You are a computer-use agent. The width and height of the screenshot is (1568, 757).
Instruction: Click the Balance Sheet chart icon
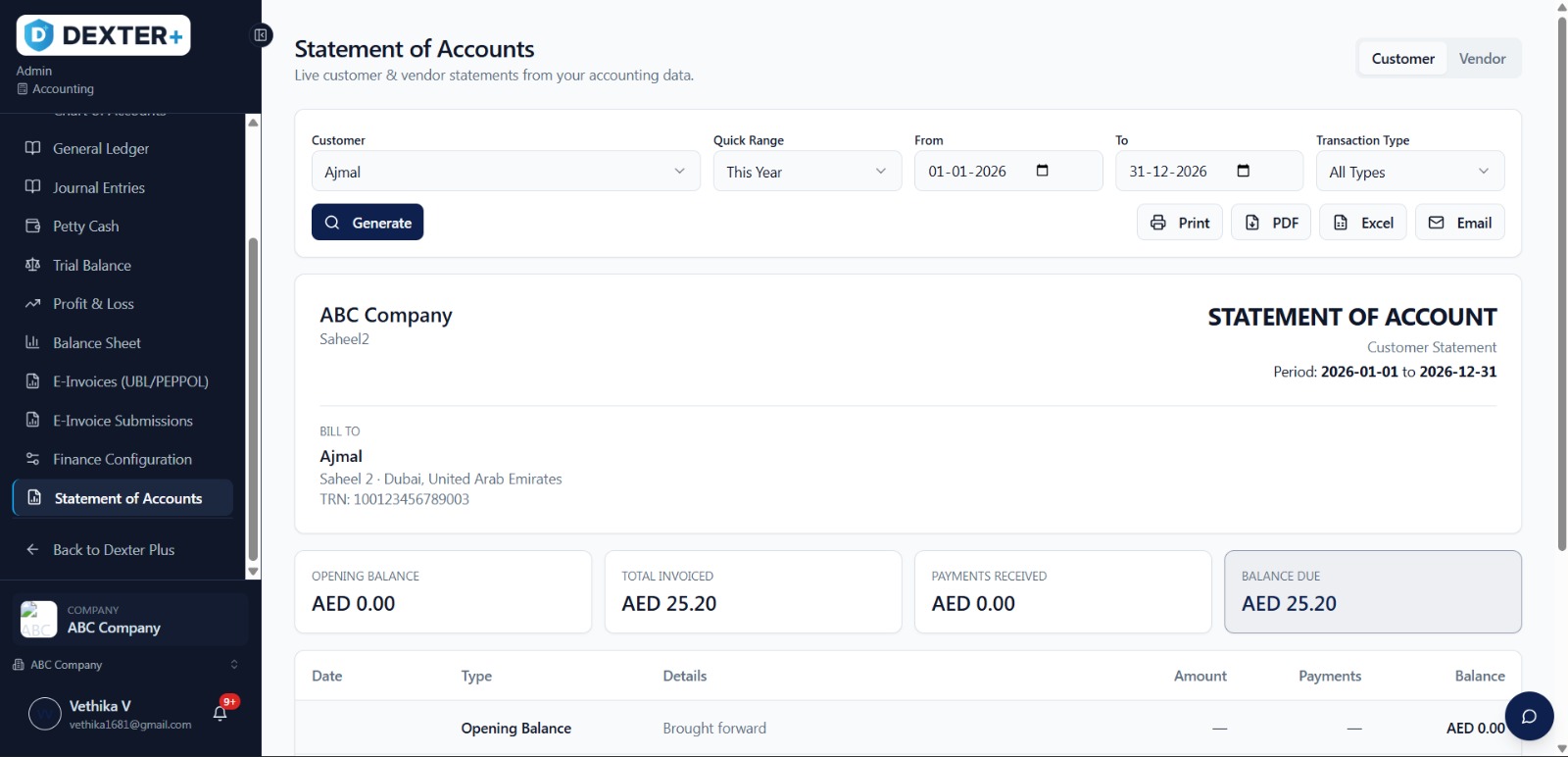pyautogui.click(x=32, y=342)
